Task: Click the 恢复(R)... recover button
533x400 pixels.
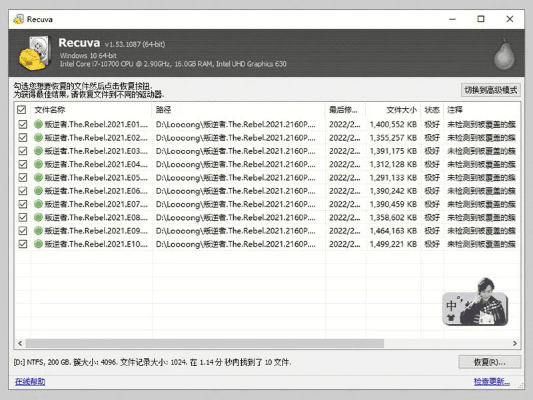Action: 489,362
